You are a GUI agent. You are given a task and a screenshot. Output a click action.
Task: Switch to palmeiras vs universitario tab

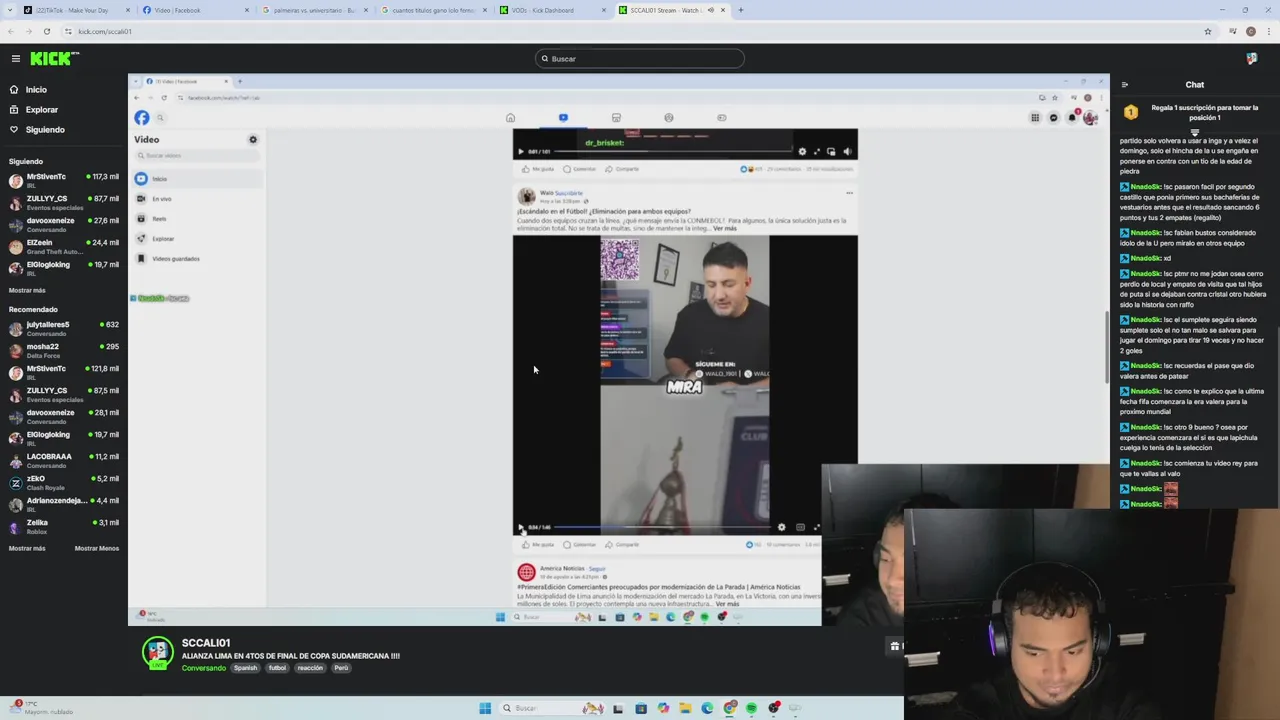click(x=313, y=10)
